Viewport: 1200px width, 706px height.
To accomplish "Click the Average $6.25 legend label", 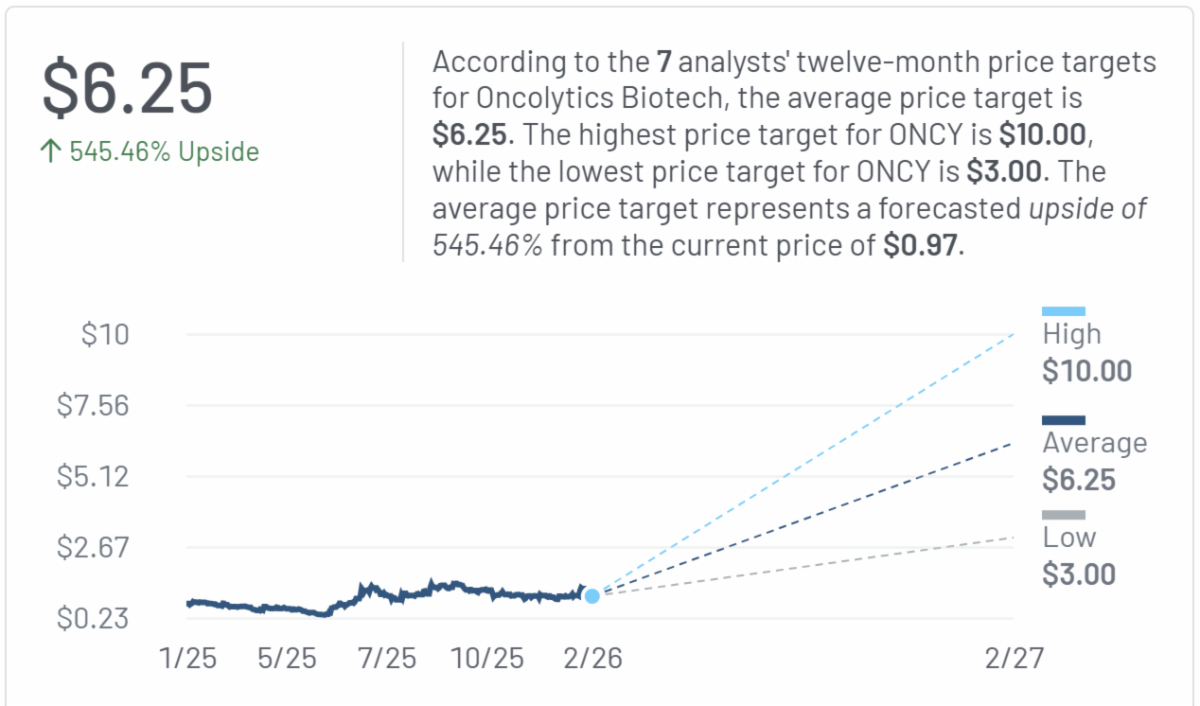I will 1093,461.
